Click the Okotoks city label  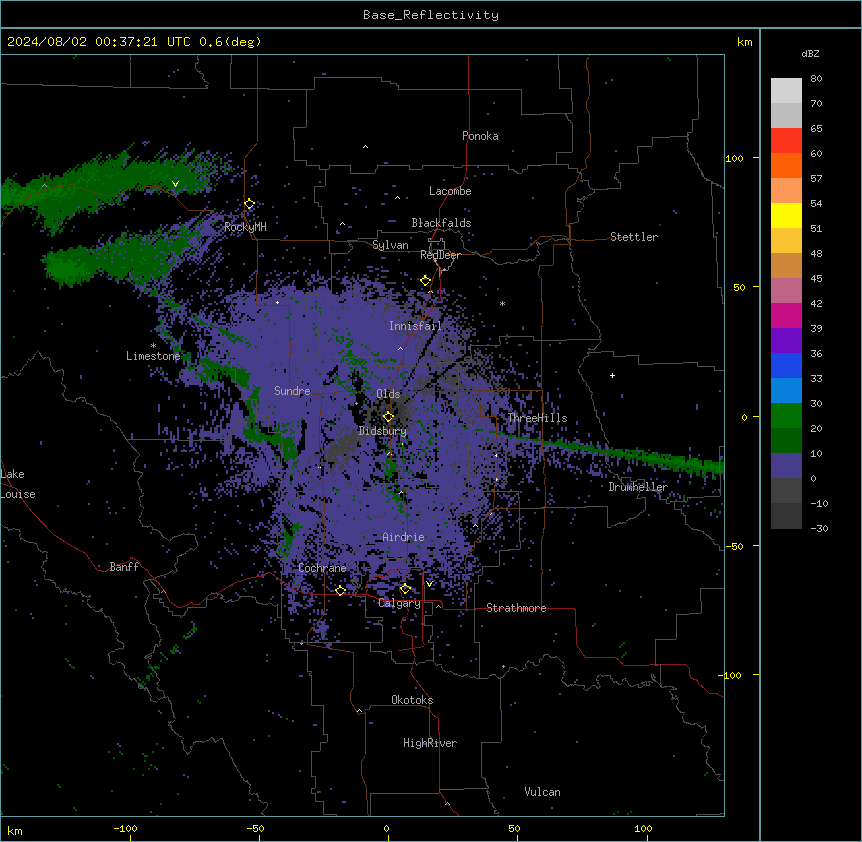(x=412, y=700)
